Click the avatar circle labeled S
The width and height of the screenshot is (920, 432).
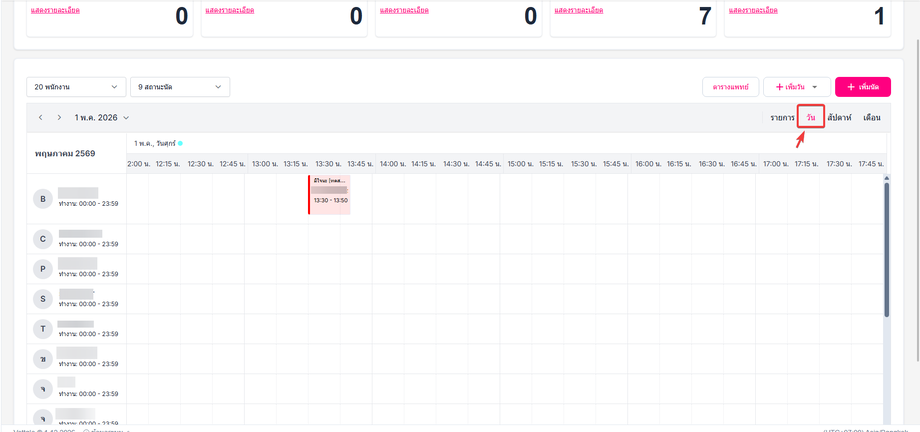[43, 299]
